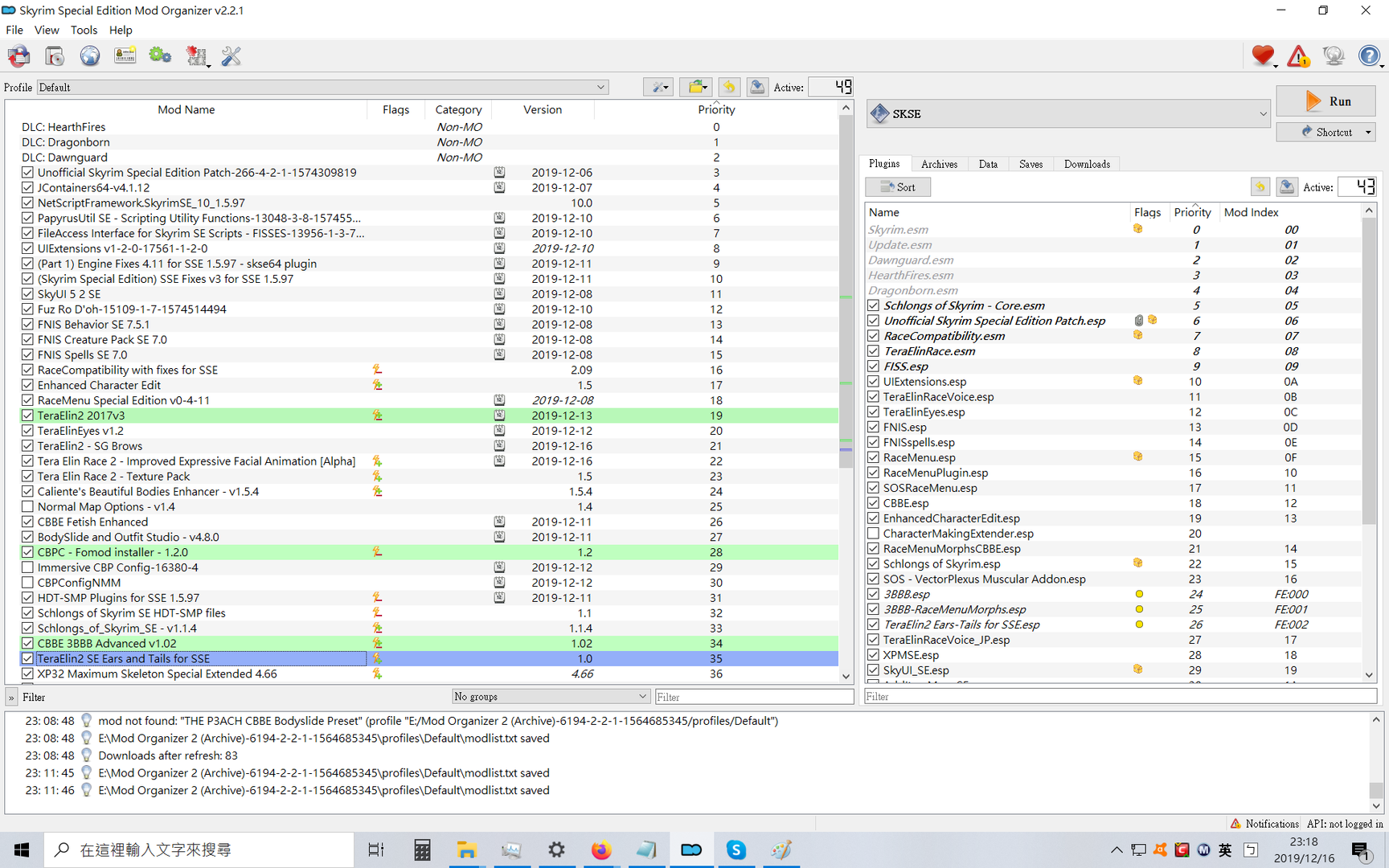This screenshot has width=1389, height=868.
Task: Open Firefox from the Windows taskbar
Action: pos(601,850)
